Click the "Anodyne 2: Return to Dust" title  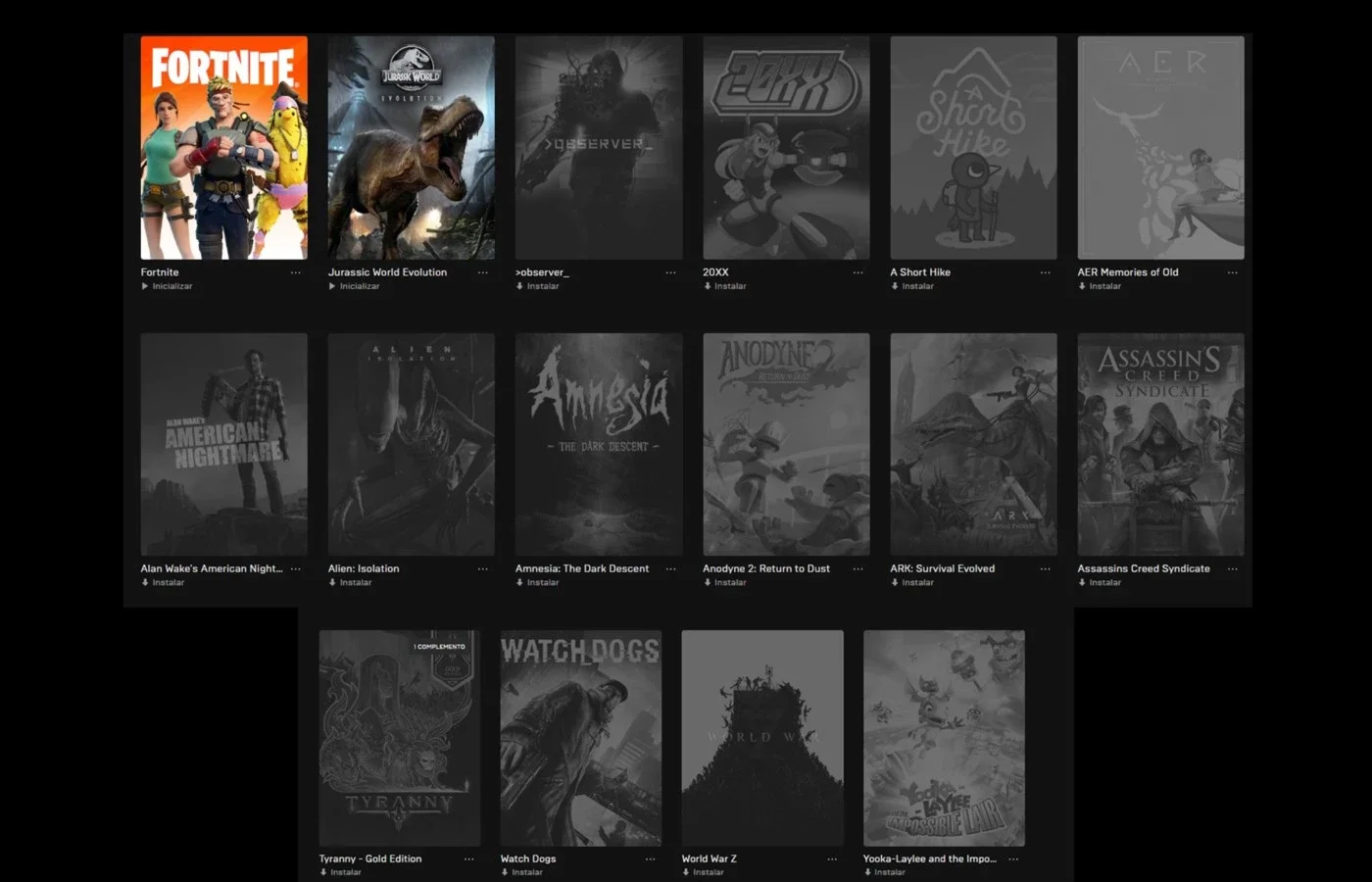click(x=766, y=568)
